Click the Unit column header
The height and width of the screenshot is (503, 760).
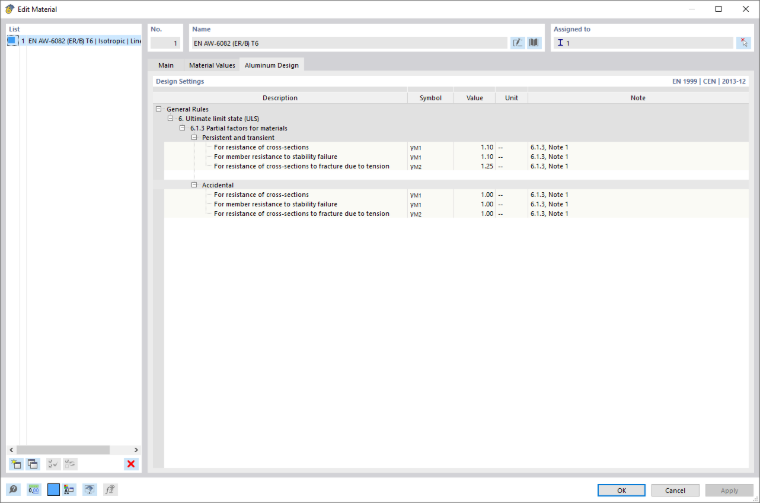tap(511, 97)
